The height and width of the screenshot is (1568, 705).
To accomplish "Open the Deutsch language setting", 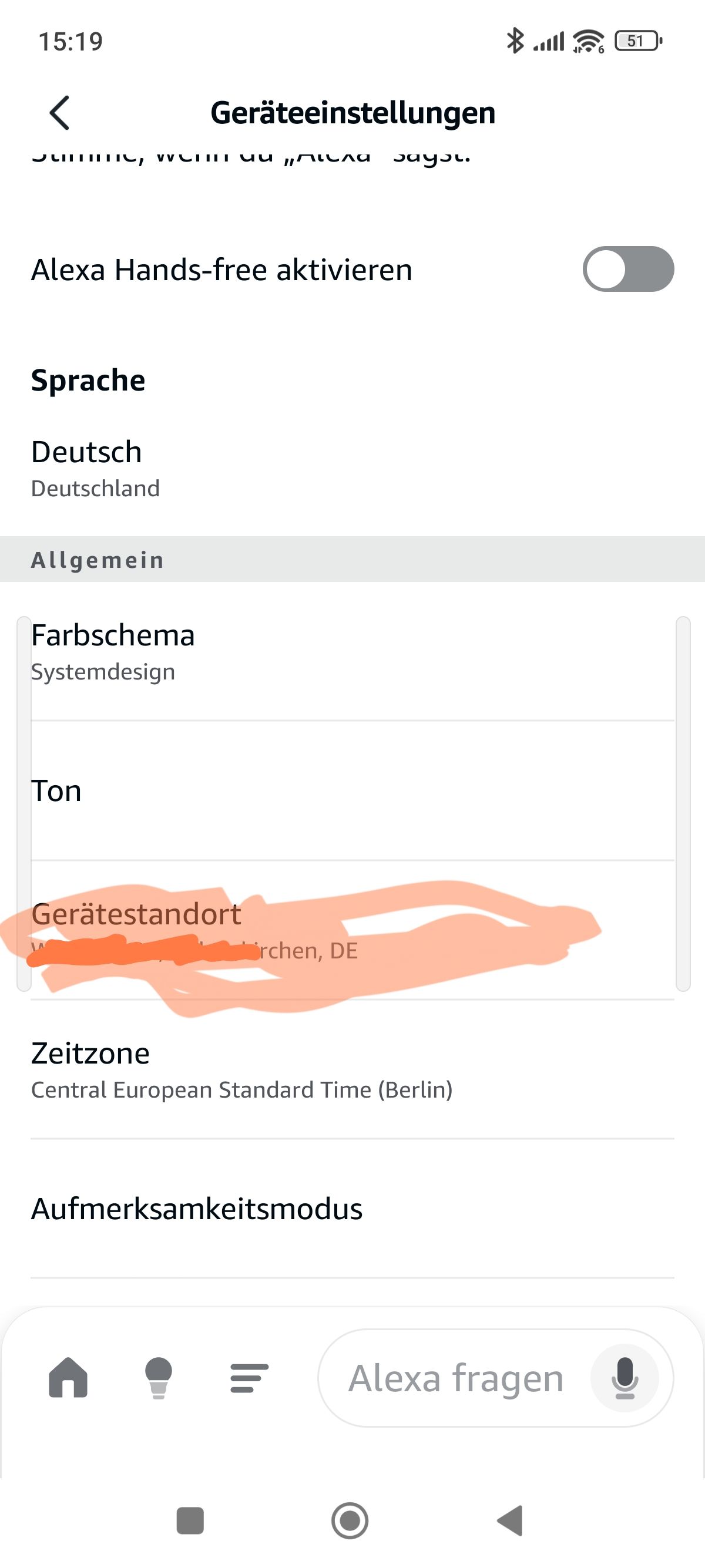I will point(86,452).
